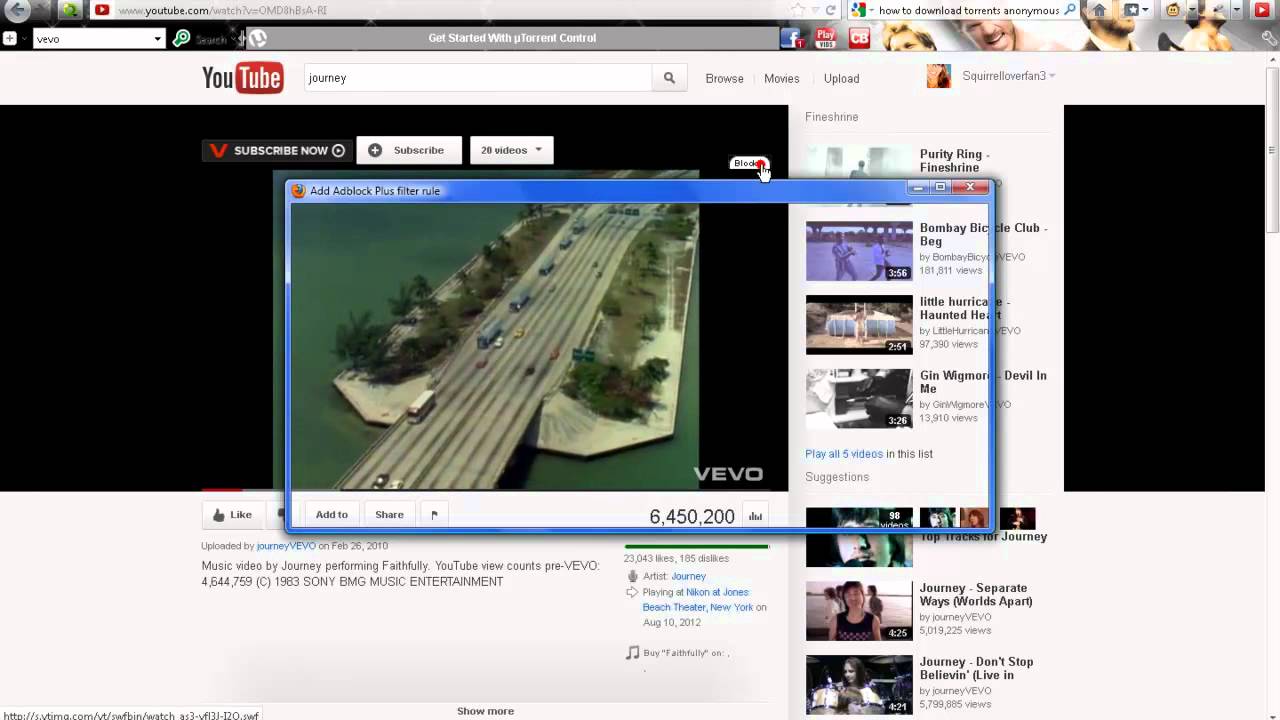Bookmark this page with the star icon
1280x720 pixels.
tap(797, 10)
